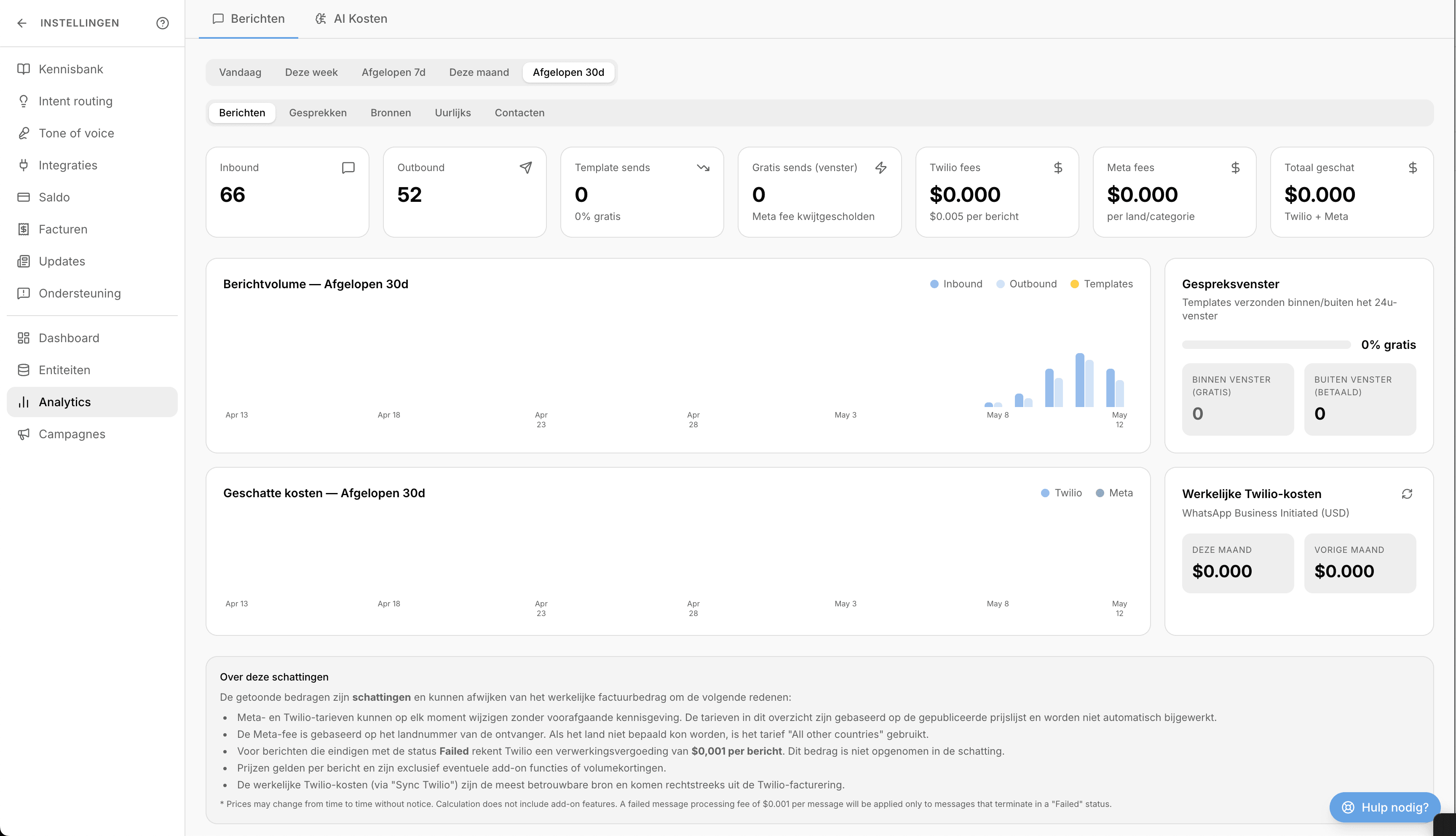This screenshot has width=1456, height=836.
Task: Click the Template sends trend icon
Action: (x=703, y=168)
